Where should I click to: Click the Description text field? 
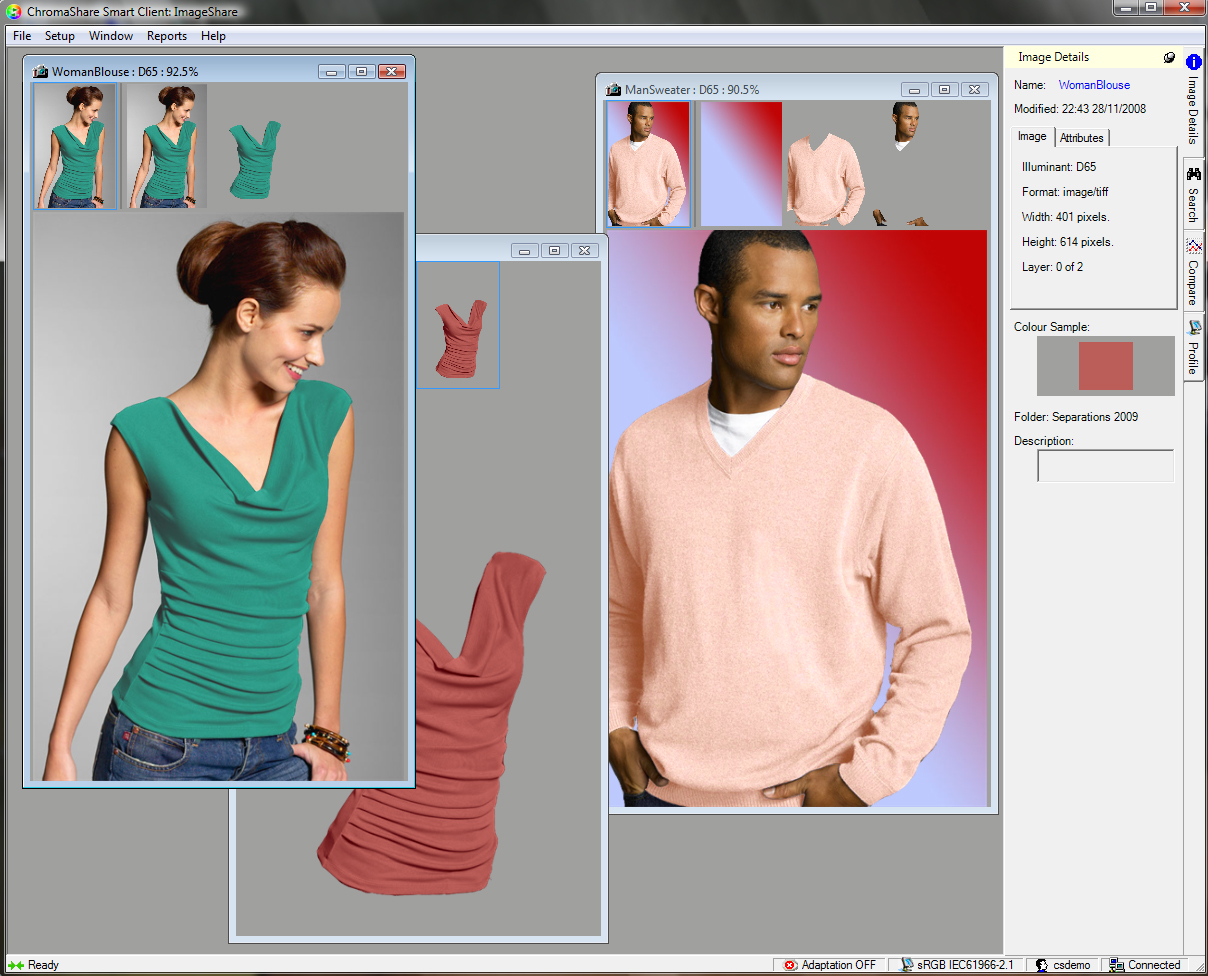point(1105,465)
